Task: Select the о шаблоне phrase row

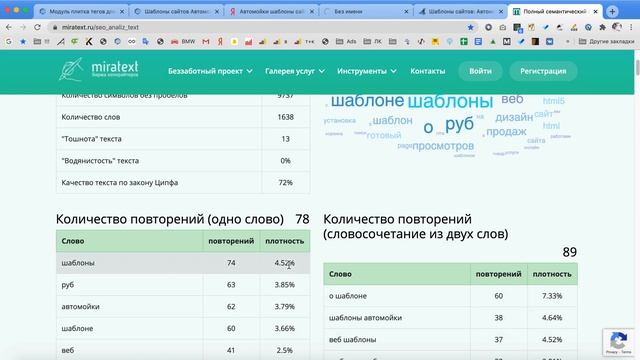Action: [450, 296]
